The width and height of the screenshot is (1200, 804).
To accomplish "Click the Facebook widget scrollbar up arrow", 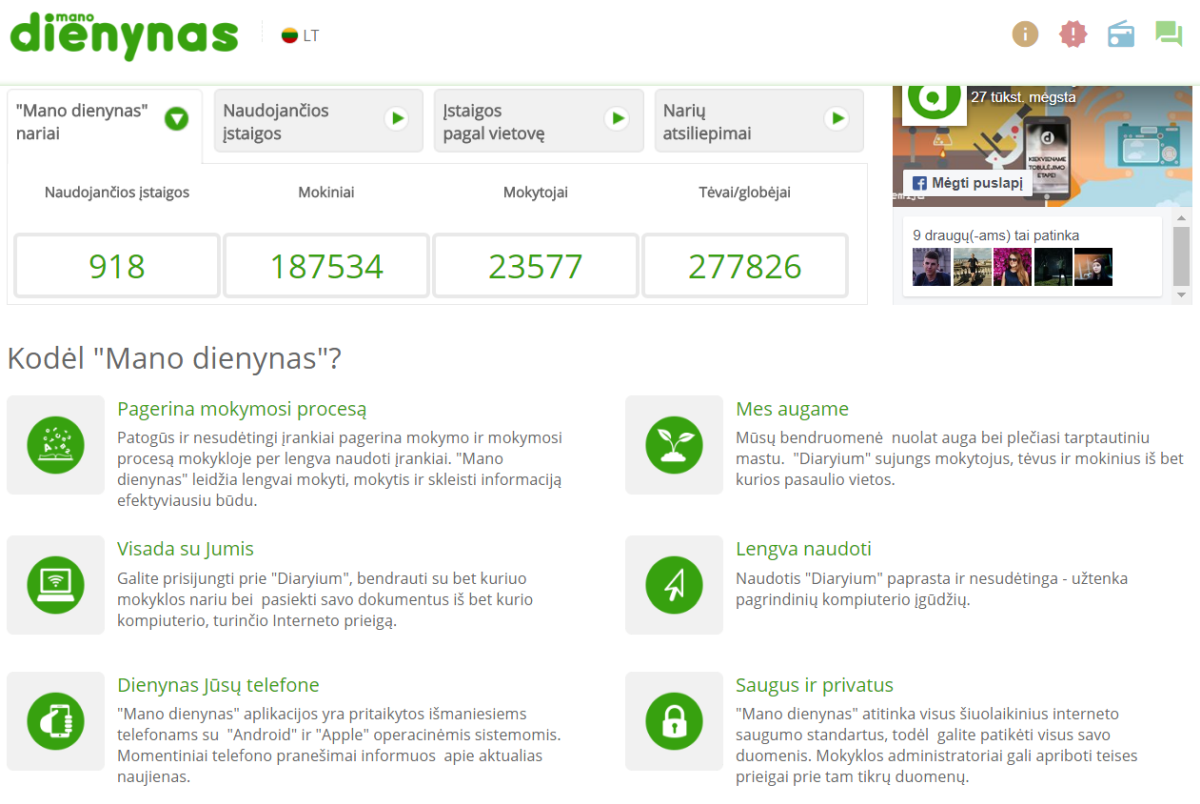I will 1182,218.
